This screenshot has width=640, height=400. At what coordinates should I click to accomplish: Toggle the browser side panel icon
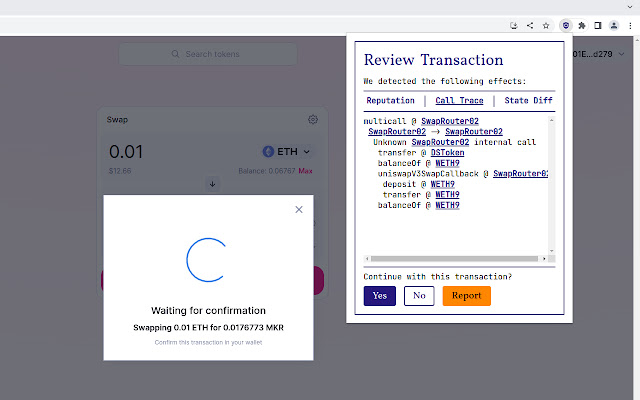click(x=598, y=26)
